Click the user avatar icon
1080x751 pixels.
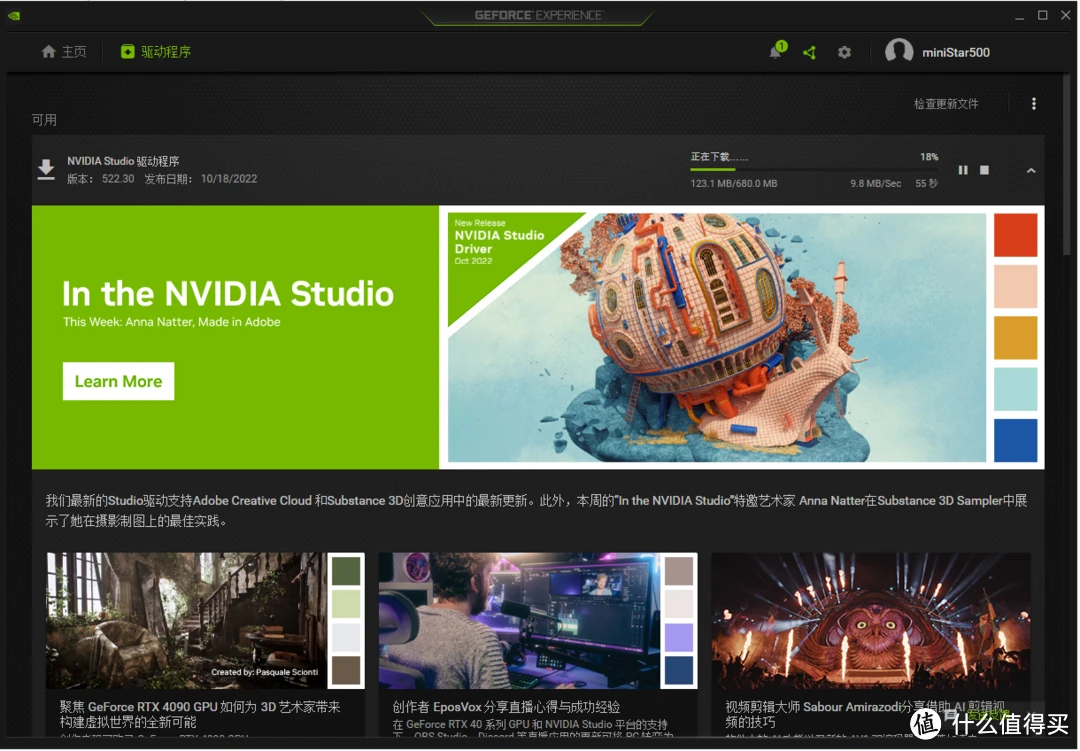899,52
